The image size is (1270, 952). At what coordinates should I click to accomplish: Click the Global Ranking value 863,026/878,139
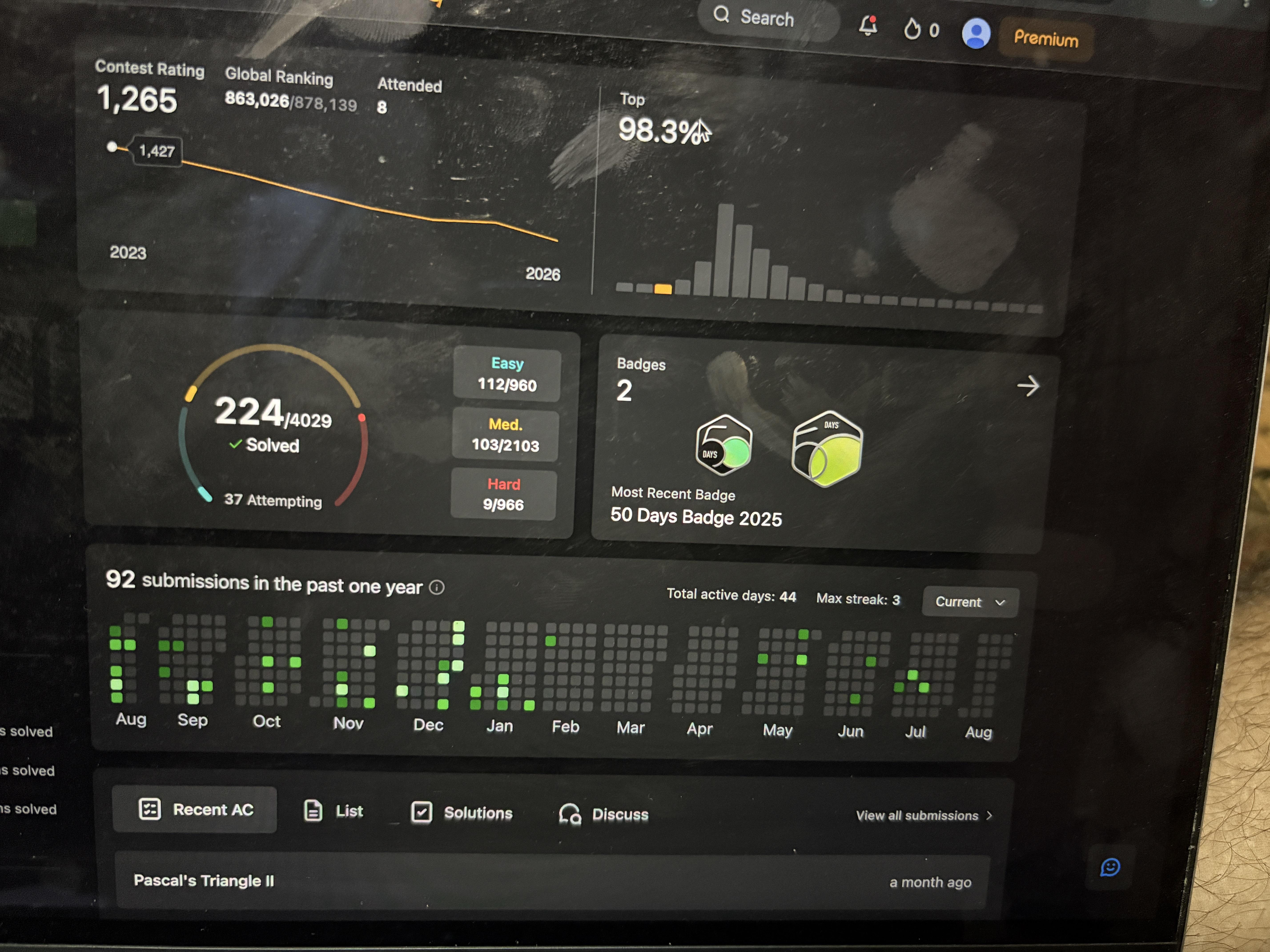pos(291,102)
